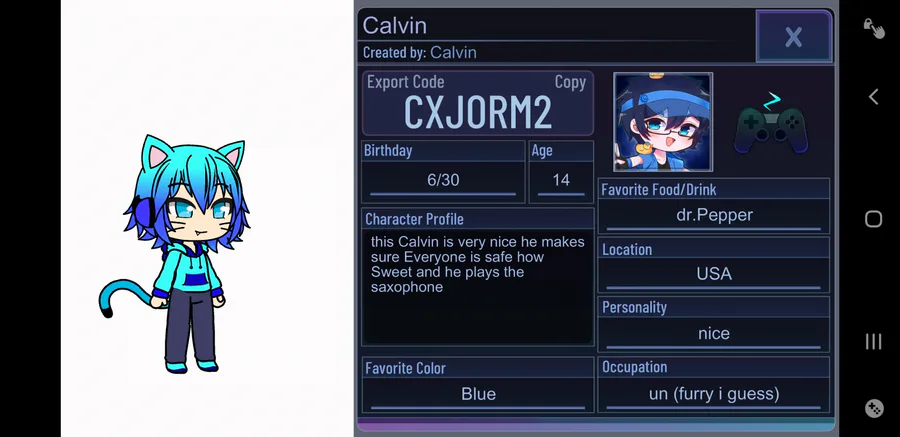Close the Calvin profile panel with X
This screenshot has width=900, height=437.
click(794, 36)
